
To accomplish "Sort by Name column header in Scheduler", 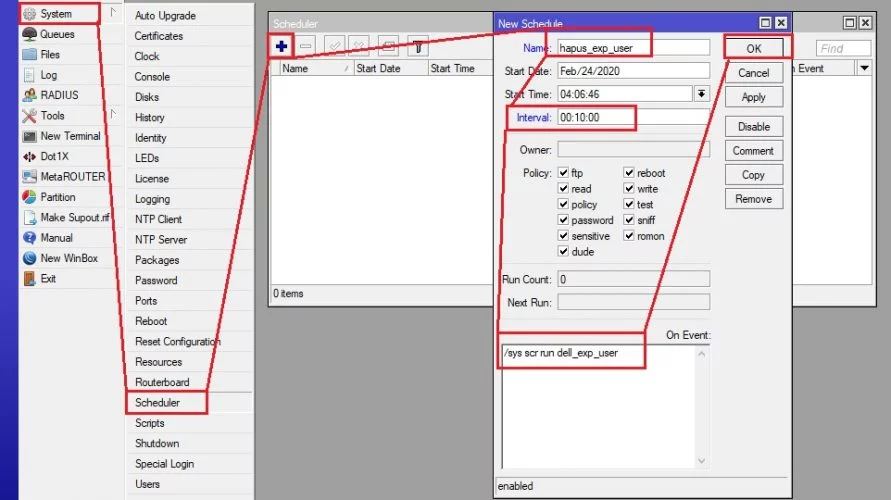I will point(316,68).
